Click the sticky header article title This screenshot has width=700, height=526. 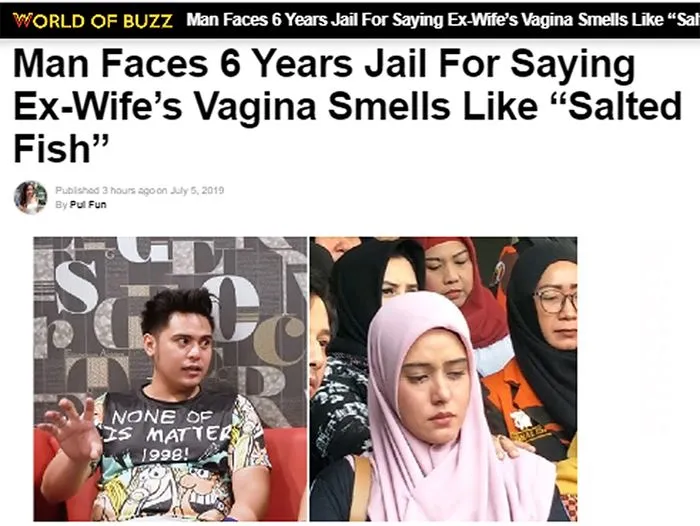[x=443, y=20]
